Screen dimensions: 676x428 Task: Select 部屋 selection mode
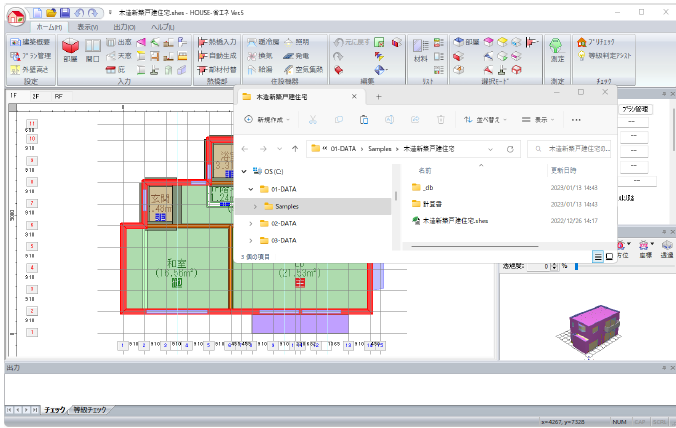click(466, 42)
